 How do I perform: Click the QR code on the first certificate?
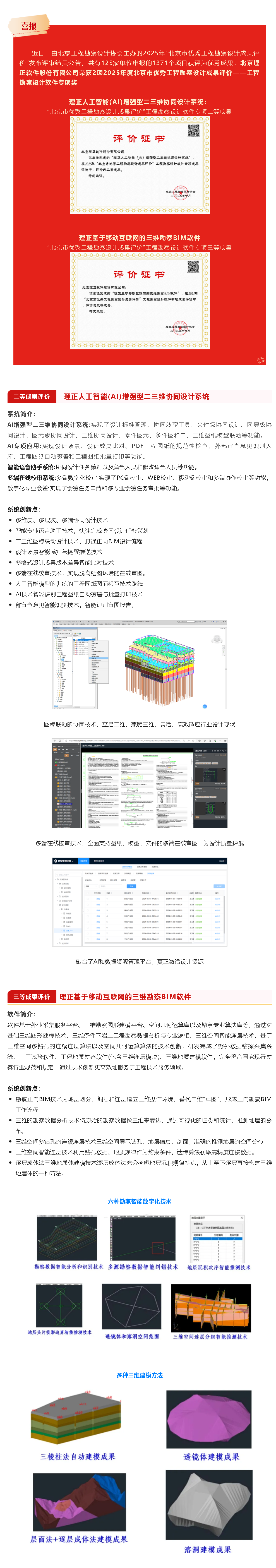(x=193, y=131)
